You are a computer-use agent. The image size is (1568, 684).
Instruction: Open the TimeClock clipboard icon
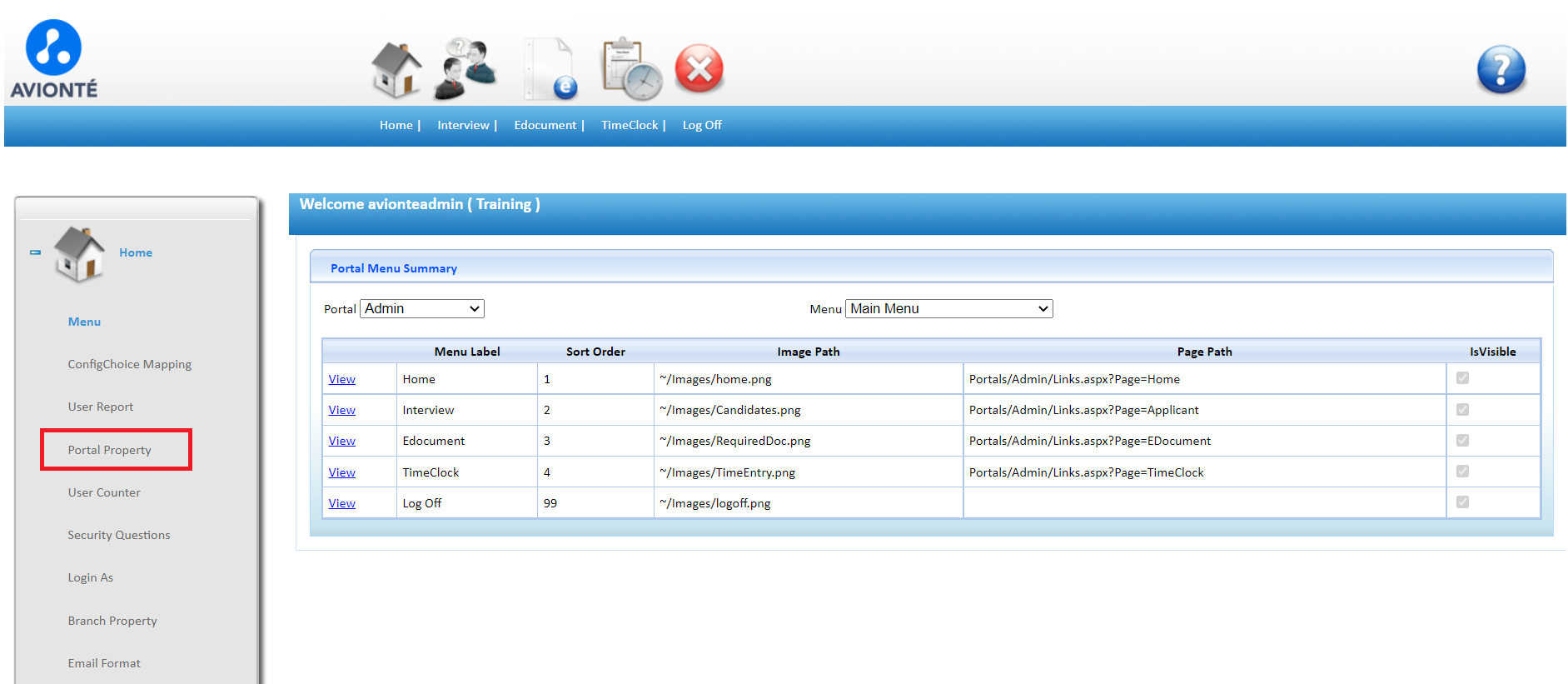(x=631, y=69)
